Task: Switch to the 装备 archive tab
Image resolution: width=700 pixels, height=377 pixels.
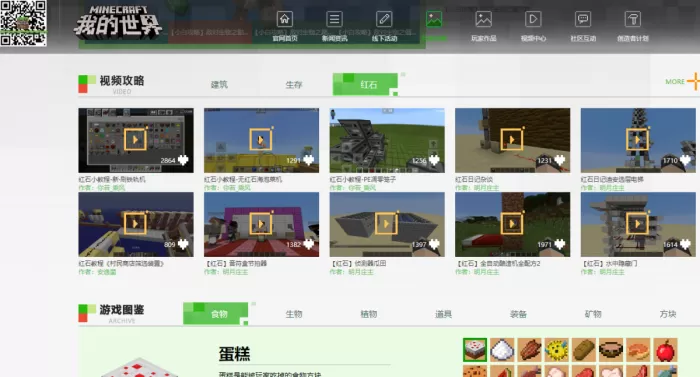Action: (x=518, y=314)
